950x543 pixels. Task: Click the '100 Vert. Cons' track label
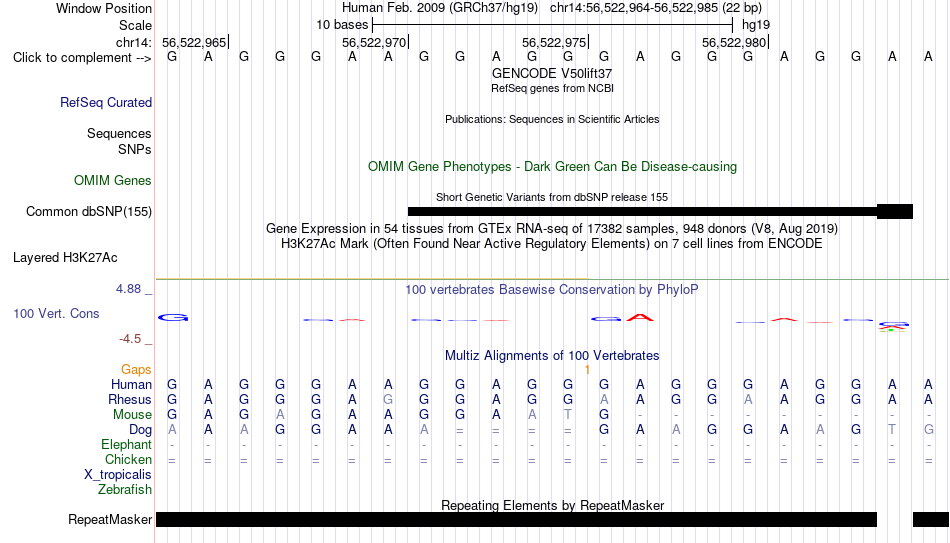pos(56,313)
